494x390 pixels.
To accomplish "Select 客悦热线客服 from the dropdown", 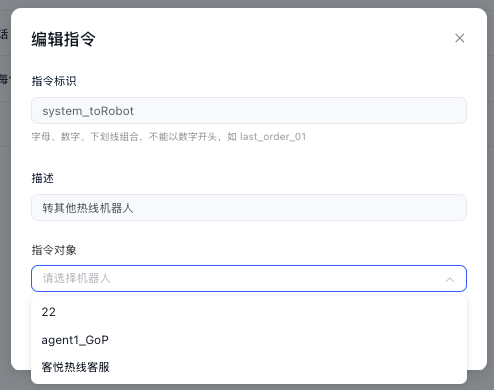I will 249,367.
